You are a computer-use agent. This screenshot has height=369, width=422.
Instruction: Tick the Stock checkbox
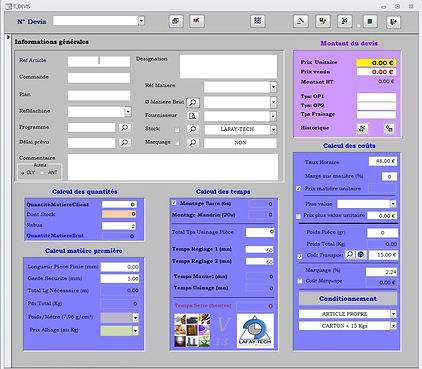point(177,130)
